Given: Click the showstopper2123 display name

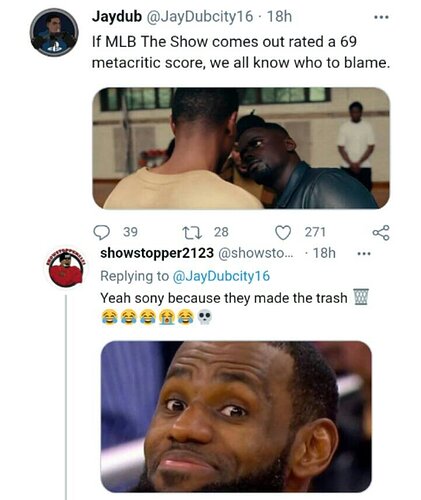Looking at the screenshot, I should 157,253.
